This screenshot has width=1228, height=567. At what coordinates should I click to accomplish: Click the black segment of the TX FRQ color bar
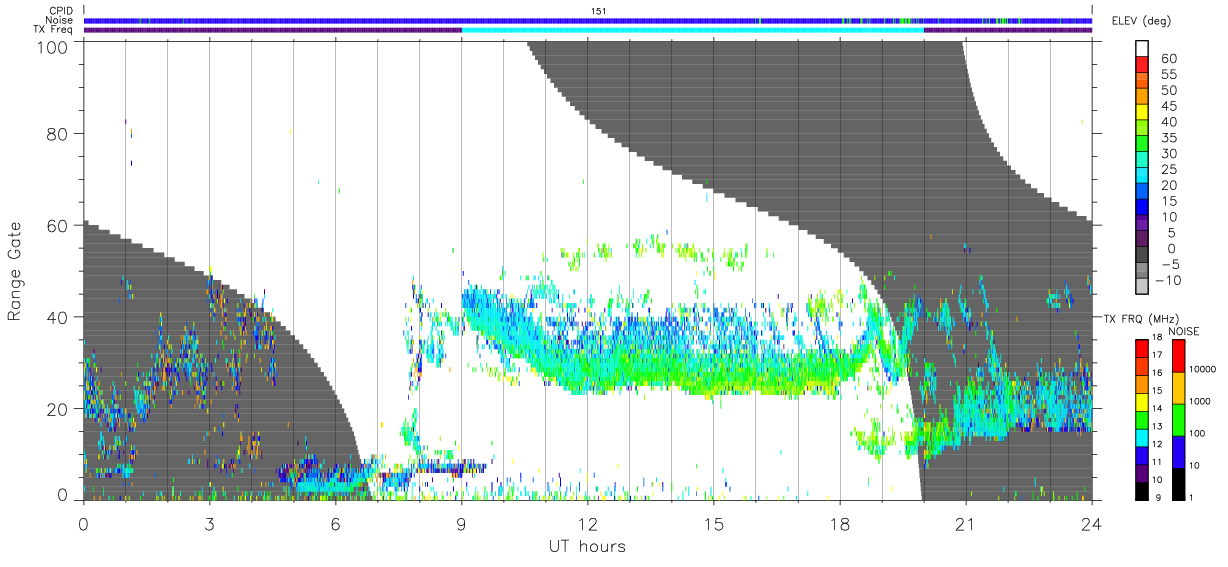click(x=1143, y=490)
